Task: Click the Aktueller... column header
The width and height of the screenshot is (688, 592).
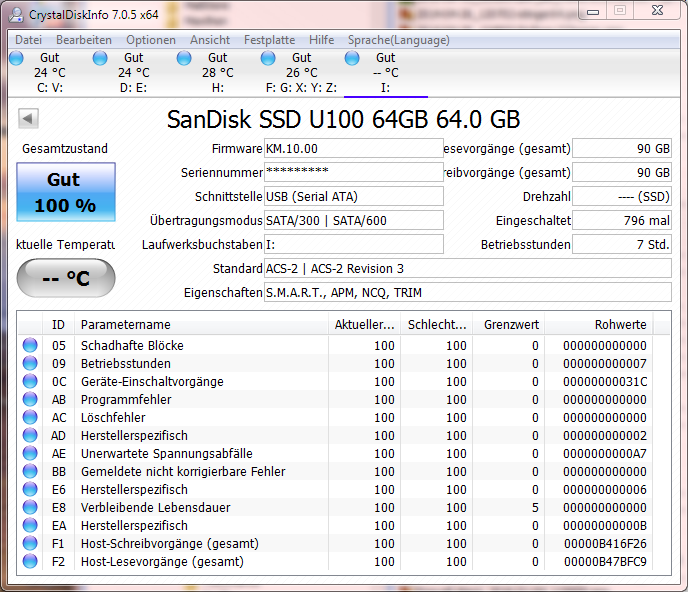Action: coord(364,325)
